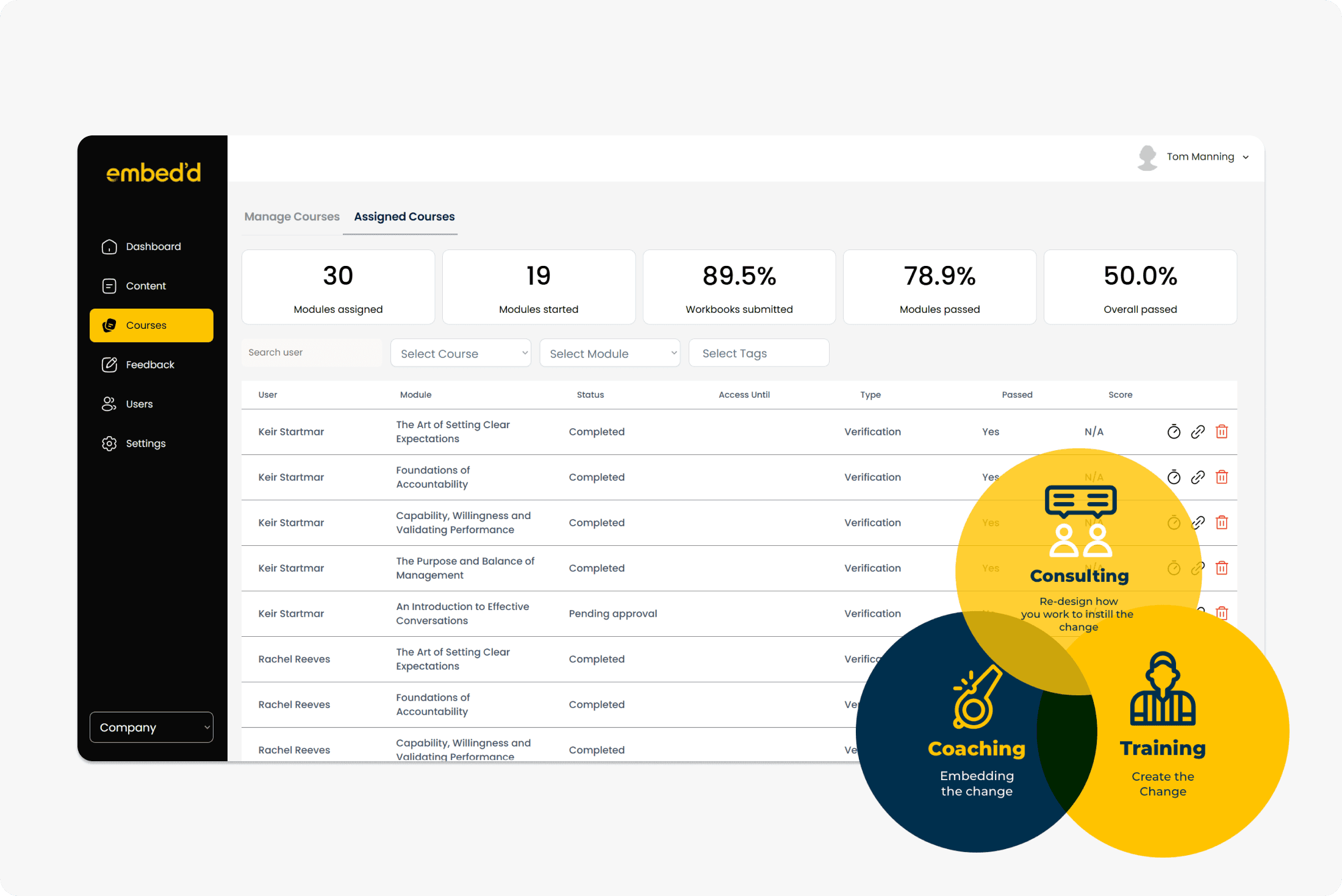Click Rachel Reeves in Foundations of Accountability row
Viewport: 1342px width, 896px height.
pos(294,704)
